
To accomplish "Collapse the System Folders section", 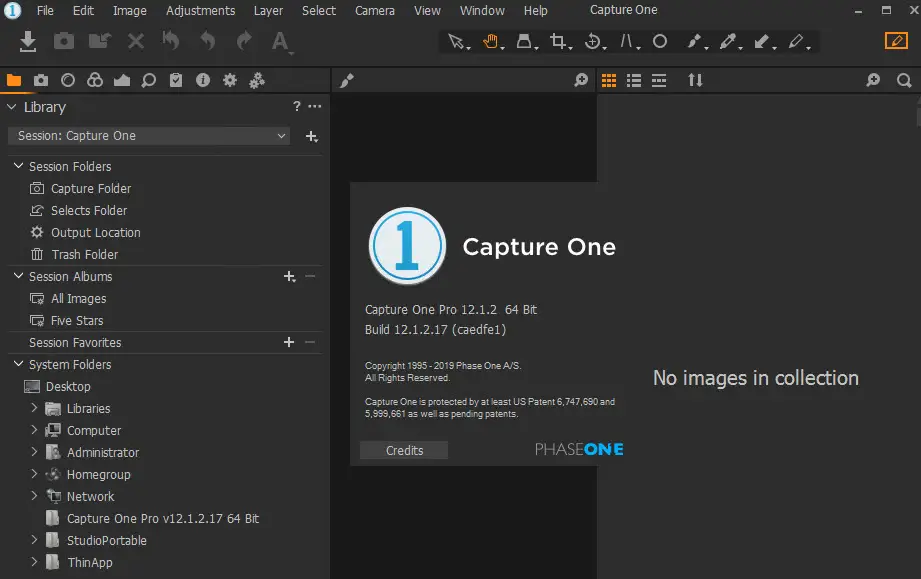I will click(x=18, y=364).
